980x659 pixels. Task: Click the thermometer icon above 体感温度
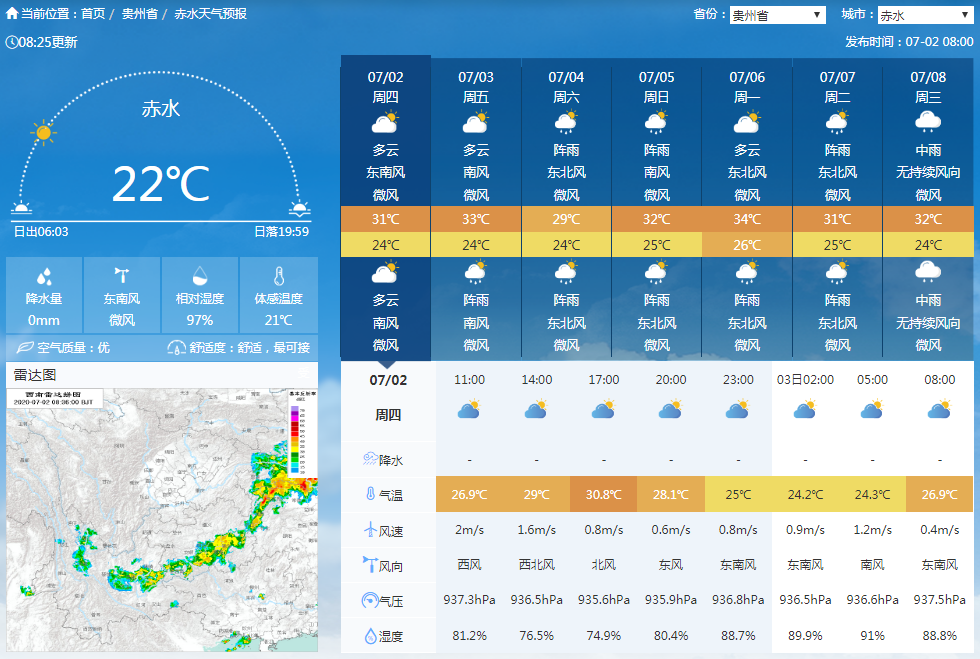(279, 276)
